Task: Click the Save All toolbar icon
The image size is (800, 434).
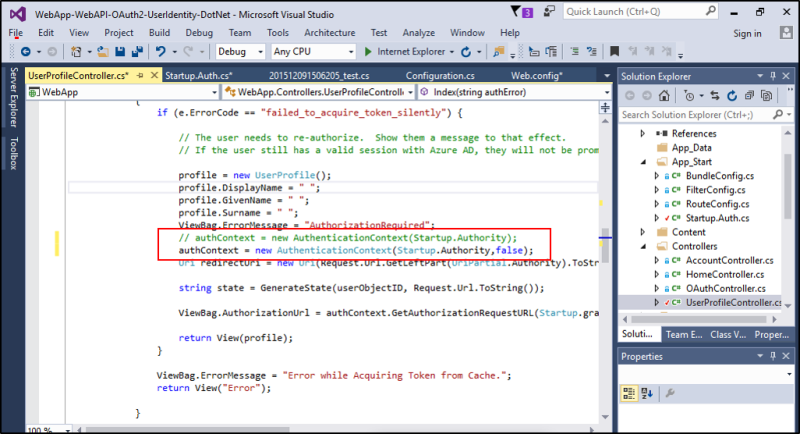Action: 137,51
